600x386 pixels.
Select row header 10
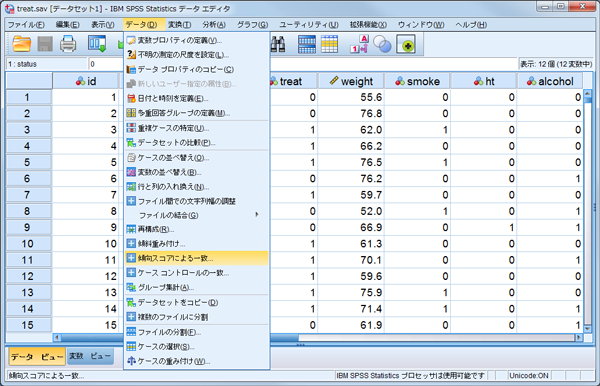tap(29, 244)
